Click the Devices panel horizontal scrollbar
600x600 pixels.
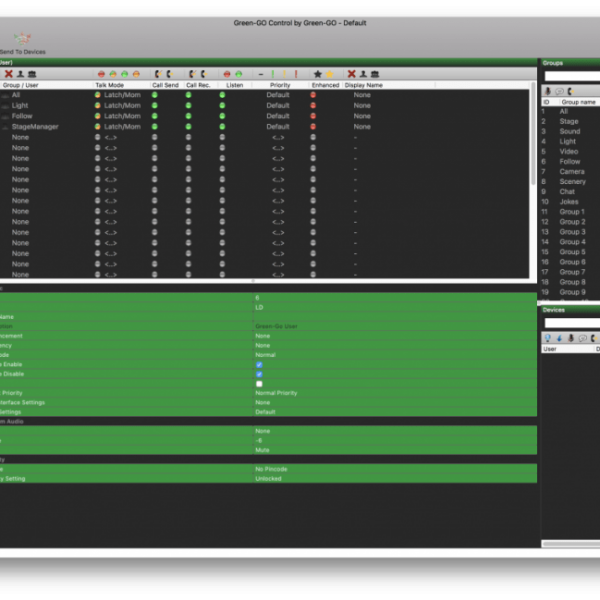[x=571, y=544]
